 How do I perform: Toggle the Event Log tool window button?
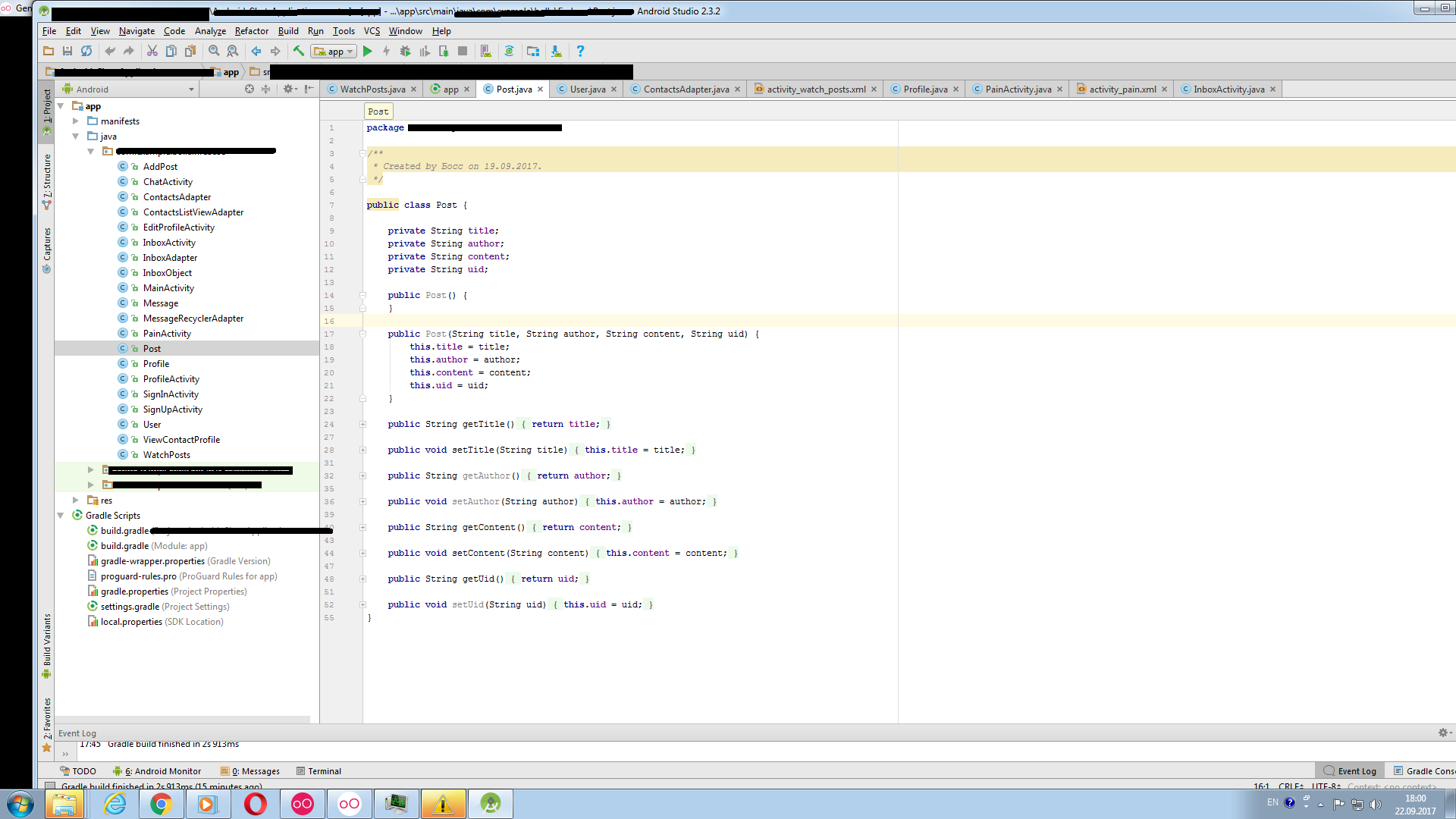[1350, 771]
